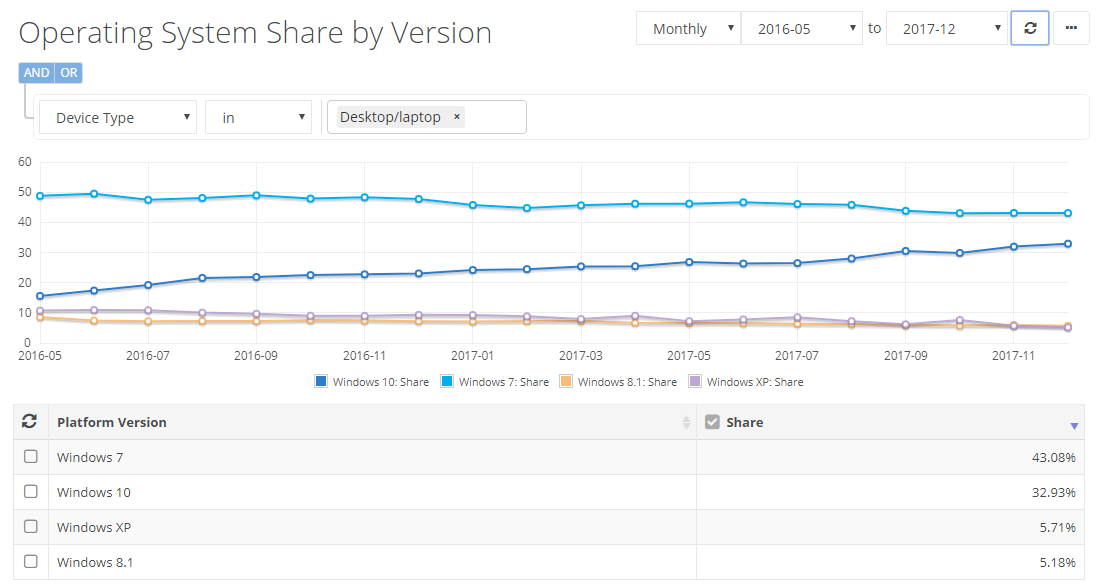Check the Windows 7 row checkbox
The width and height of the screenshot is (1100, 588).
(x=31, y=457)
